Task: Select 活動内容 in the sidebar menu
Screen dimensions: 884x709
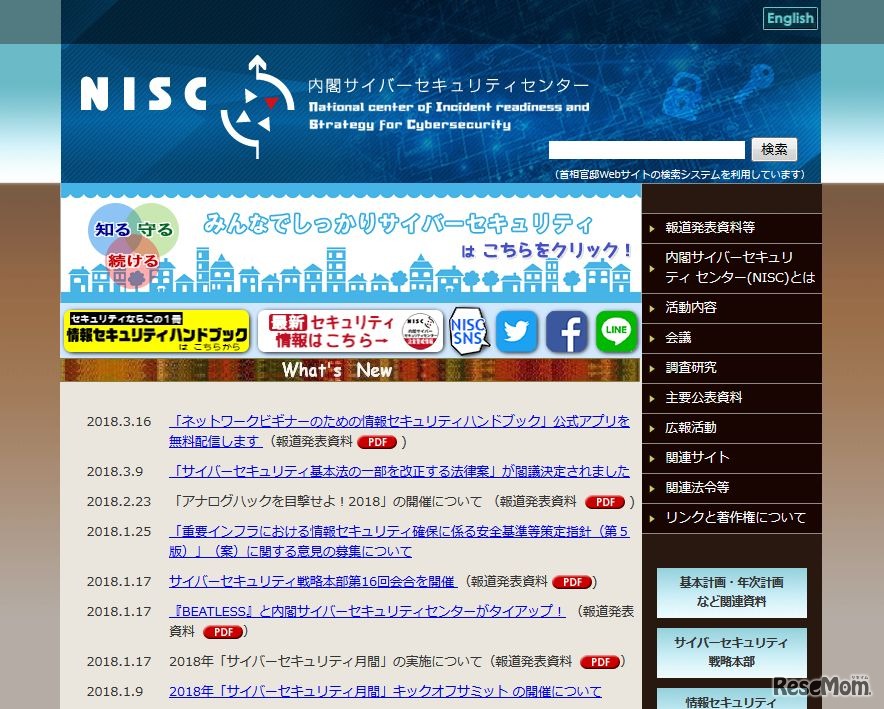Action: click(693, 308)
